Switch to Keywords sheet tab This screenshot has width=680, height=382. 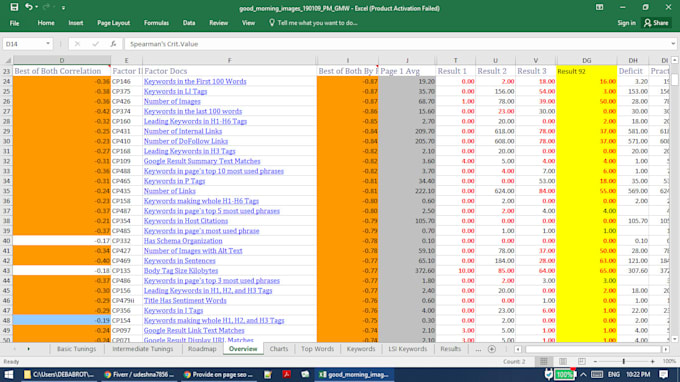(361, 349)
